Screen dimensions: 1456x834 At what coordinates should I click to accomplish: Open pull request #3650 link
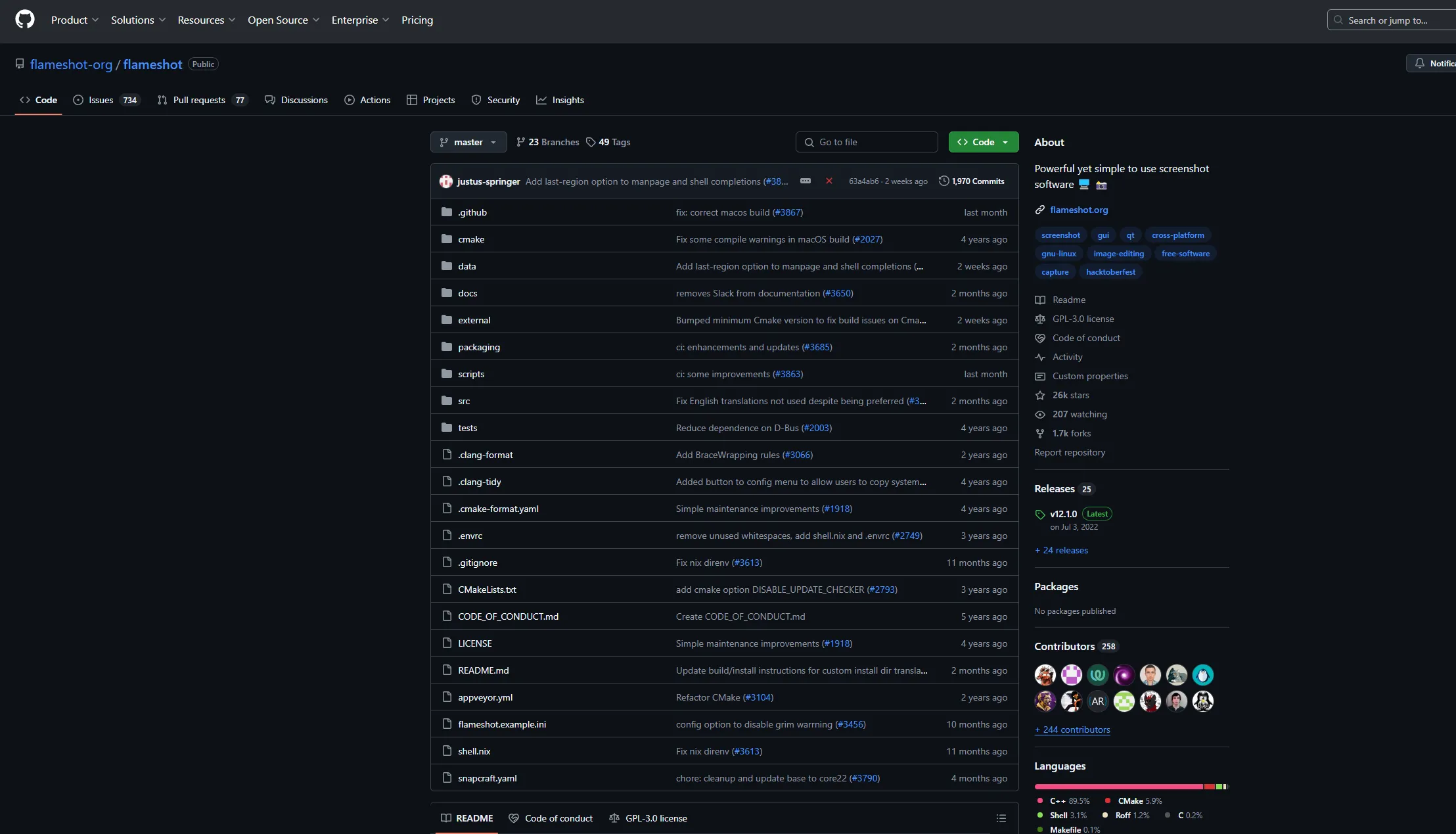(838, 293)
